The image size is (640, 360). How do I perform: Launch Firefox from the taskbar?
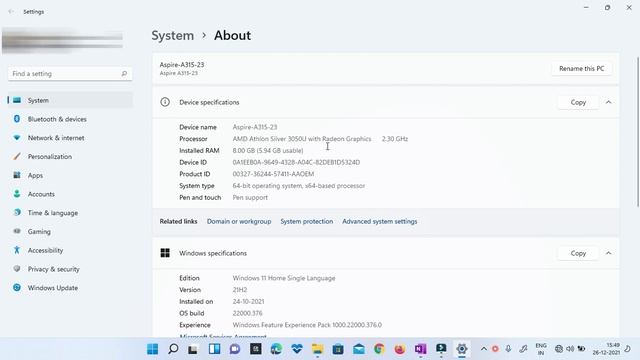[x=400, y=349]
